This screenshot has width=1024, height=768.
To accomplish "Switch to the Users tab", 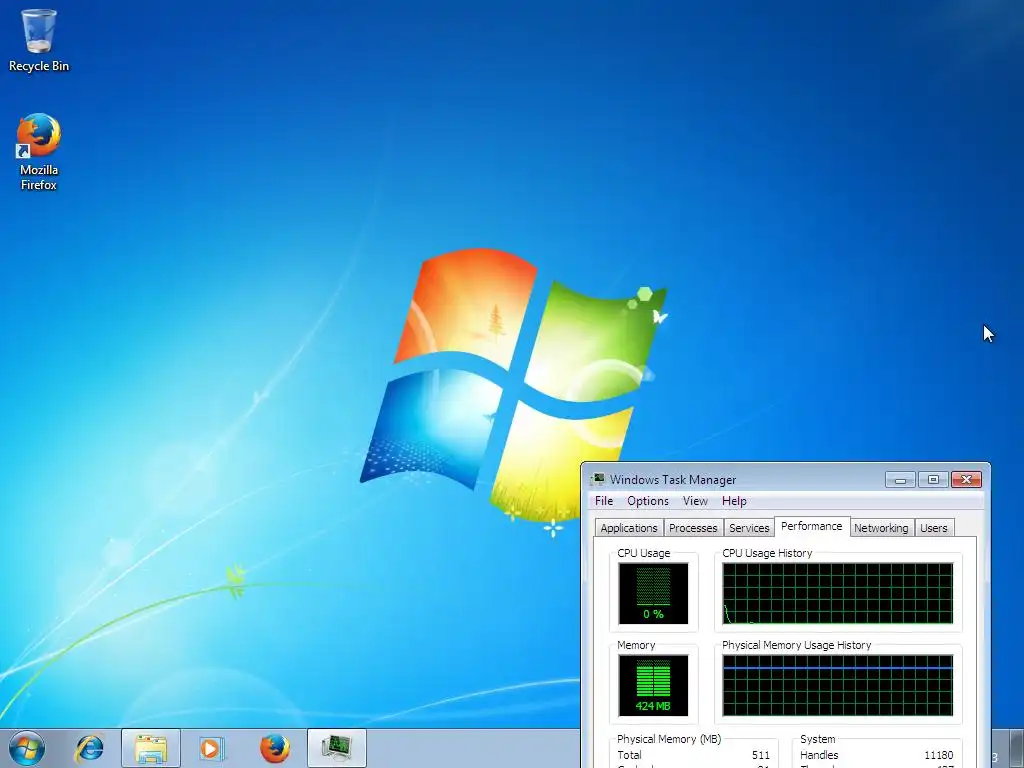I will click(x=934, y=528).
